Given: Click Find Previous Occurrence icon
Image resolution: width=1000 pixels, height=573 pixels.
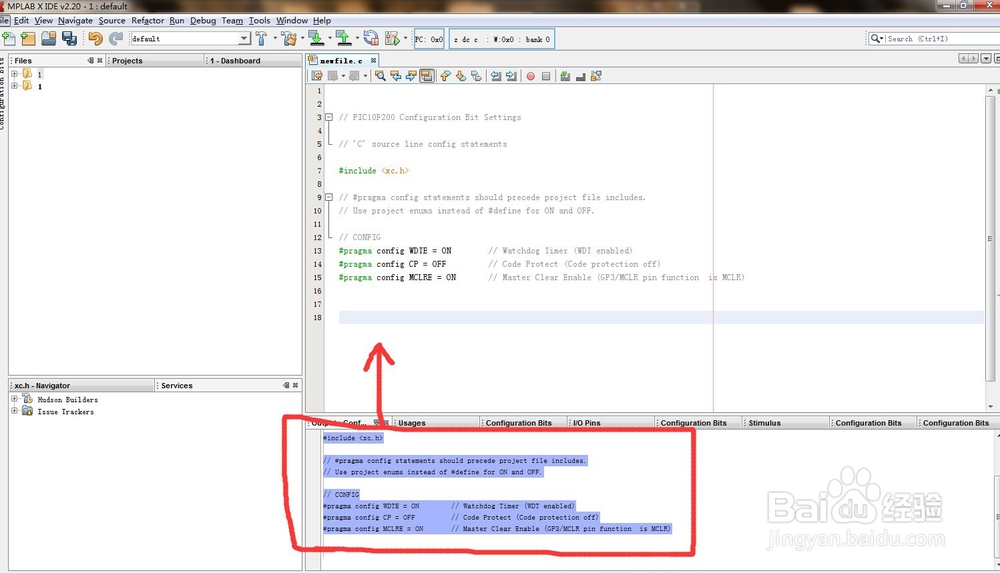Looking at the screenshot, I should (395, 76).
